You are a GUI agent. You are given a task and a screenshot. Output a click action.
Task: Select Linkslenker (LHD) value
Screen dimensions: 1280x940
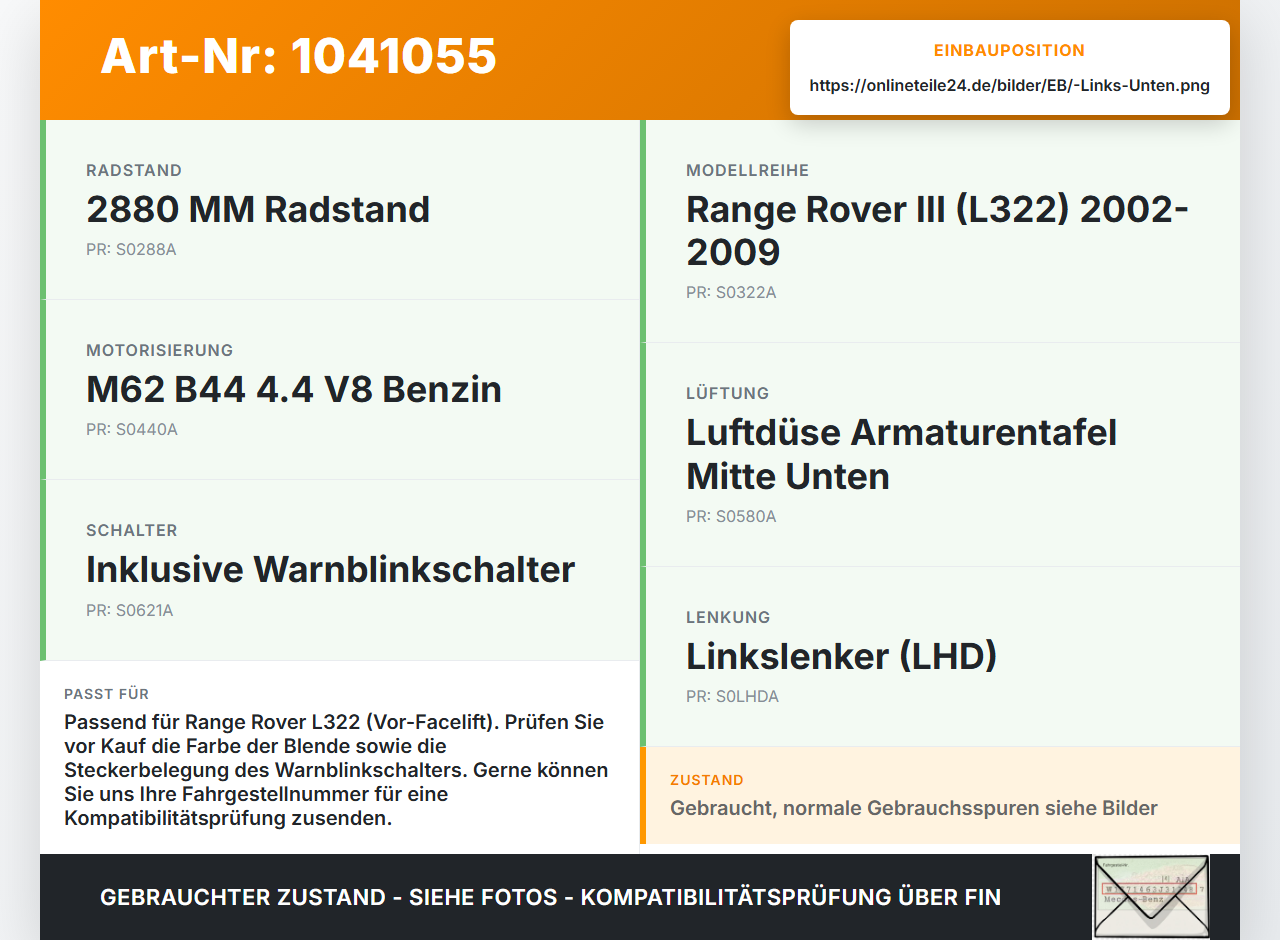pos(841,657)
